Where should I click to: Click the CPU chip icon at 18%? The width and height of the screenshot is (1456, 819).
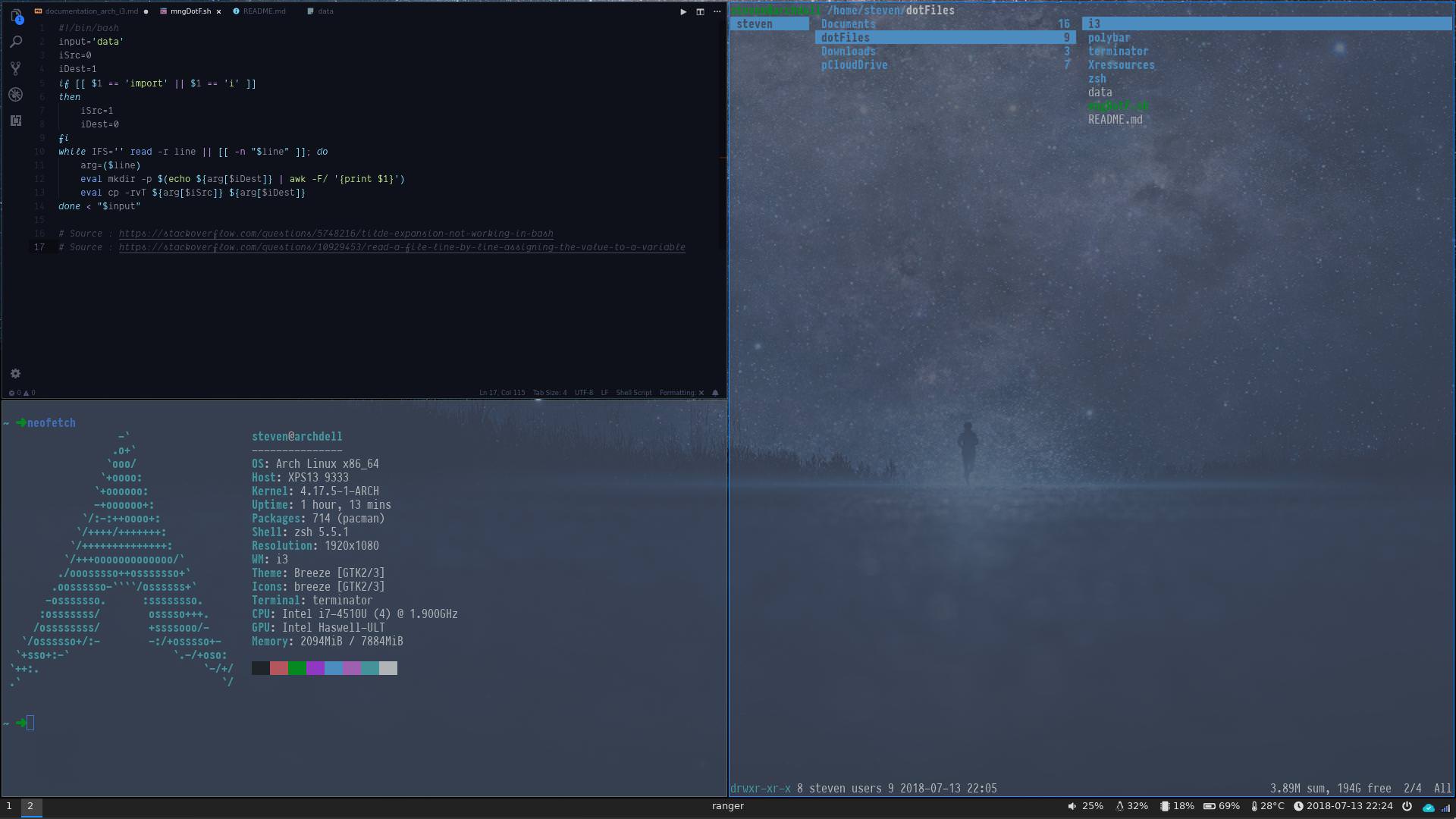[1165, 806]
